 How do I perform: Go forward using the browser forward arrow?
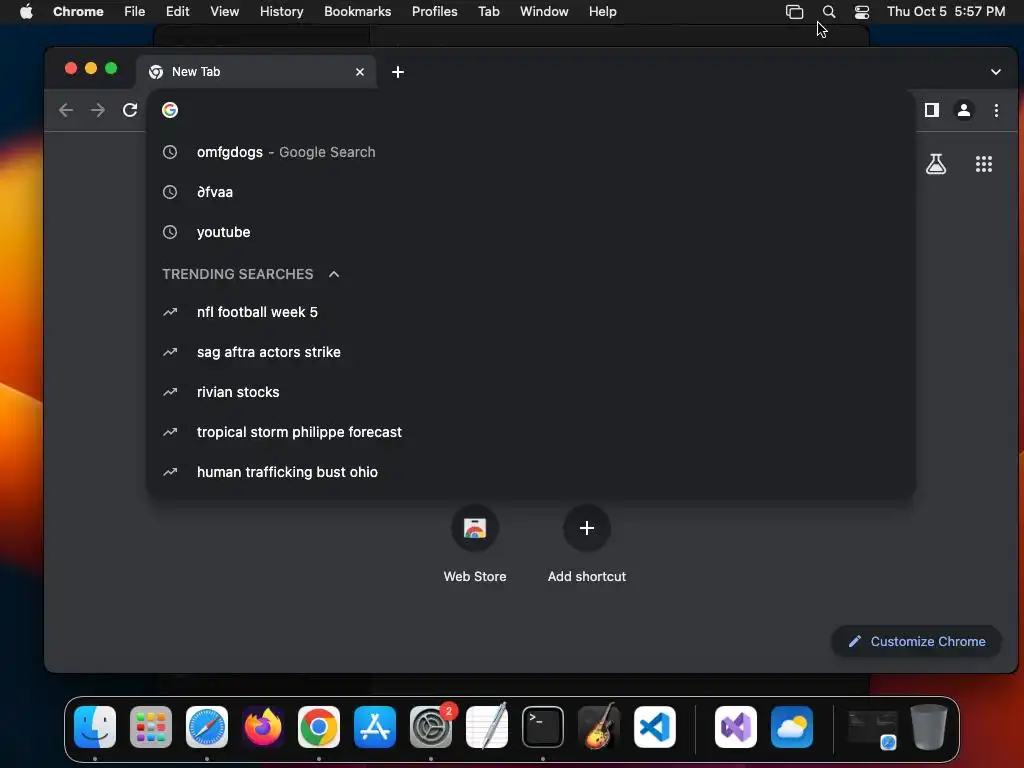98,110
